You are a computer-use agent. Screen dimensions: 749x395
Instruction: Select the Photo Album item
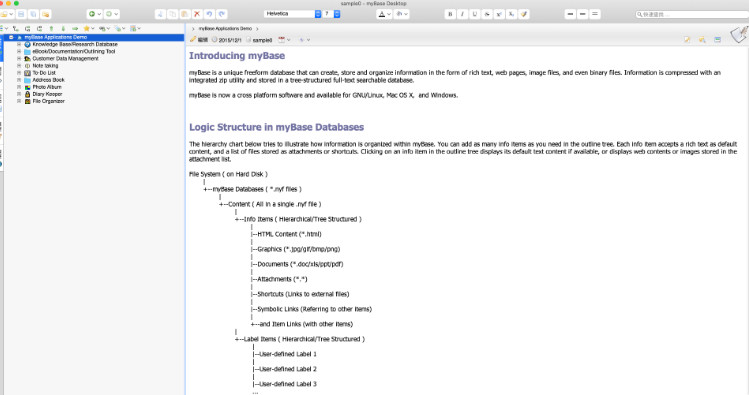coord(47,87)
